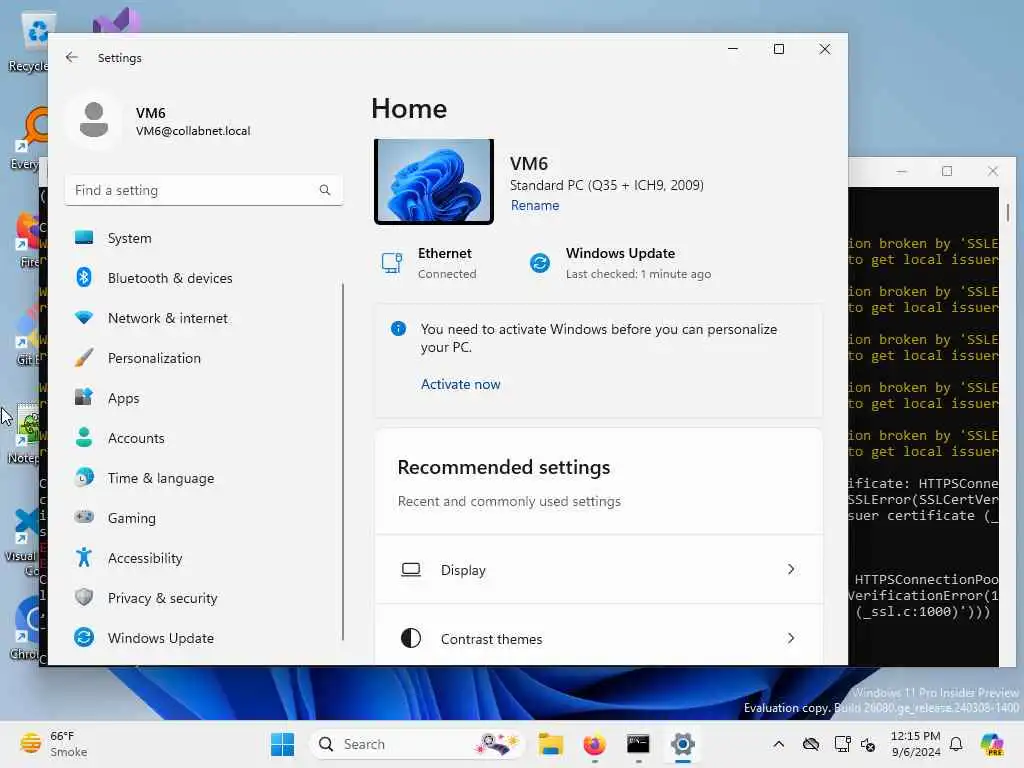Select Privacy & security in the sidebar
1024x768 pixels.
point(202,598)
